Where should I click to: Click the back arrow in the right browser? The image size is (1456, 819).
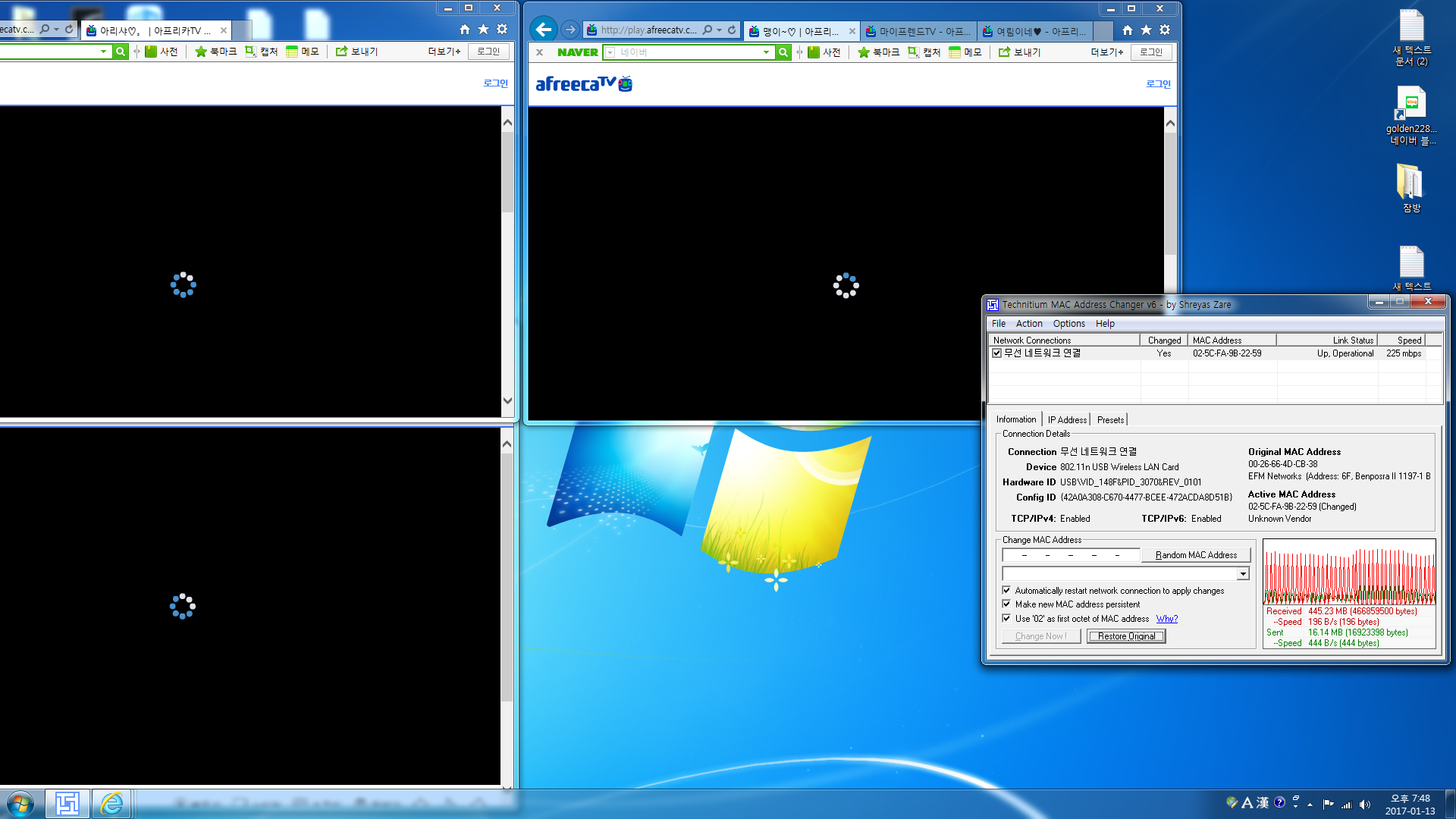[543, 30]
